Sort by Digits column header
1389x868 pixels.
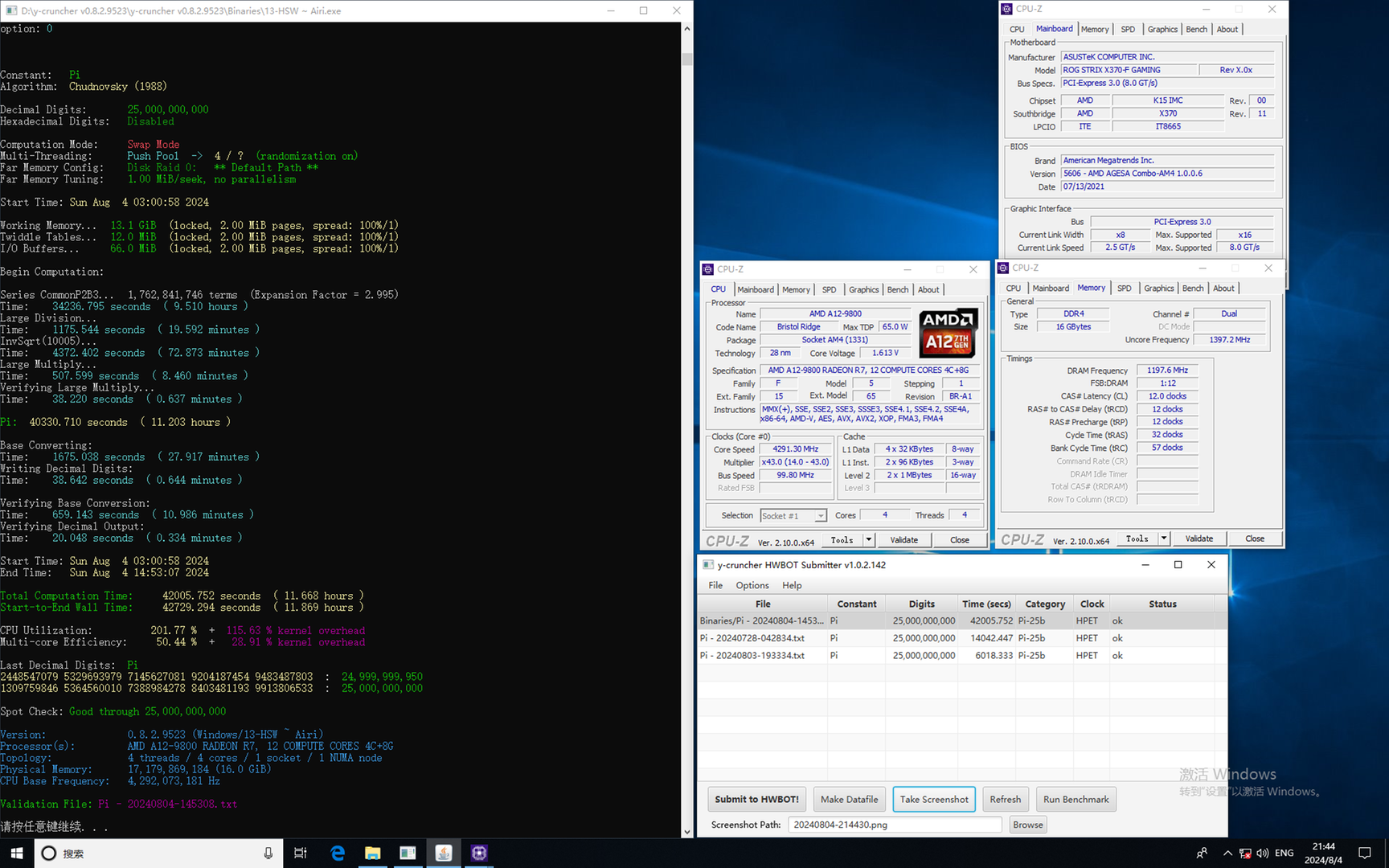[x=921, y=604]
